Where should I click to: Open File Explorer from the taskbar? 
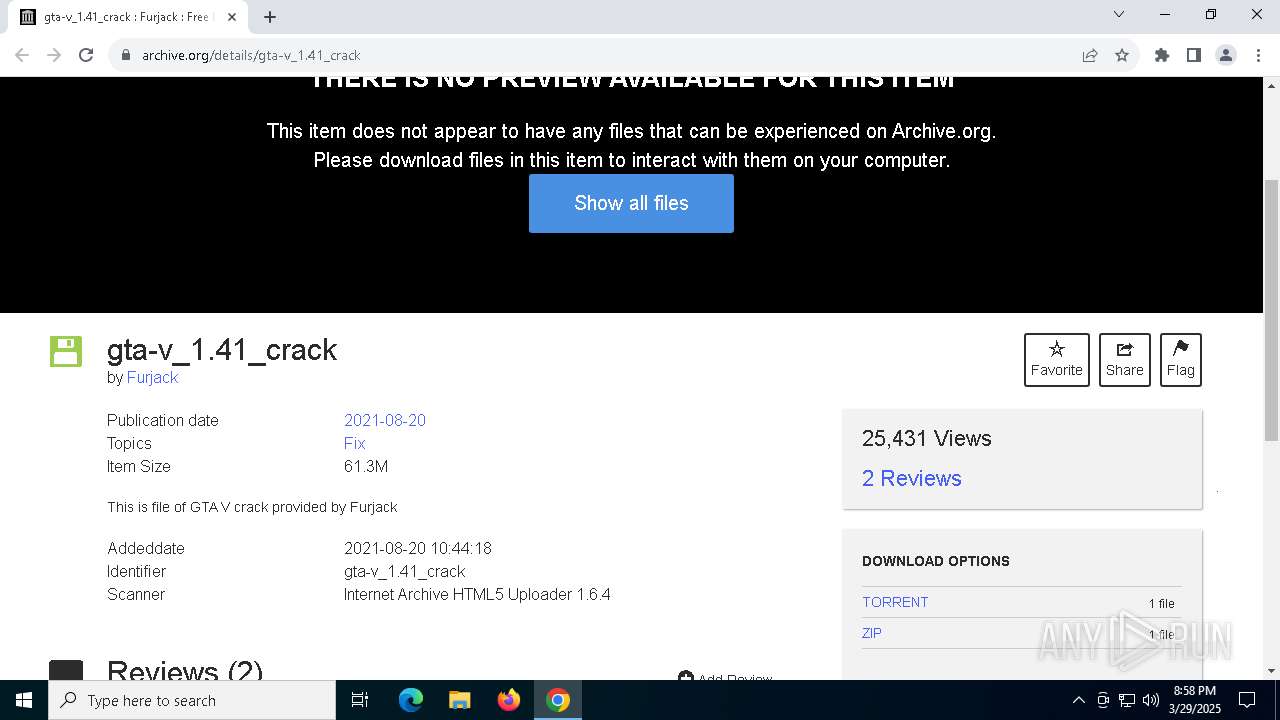pos(459,700)
